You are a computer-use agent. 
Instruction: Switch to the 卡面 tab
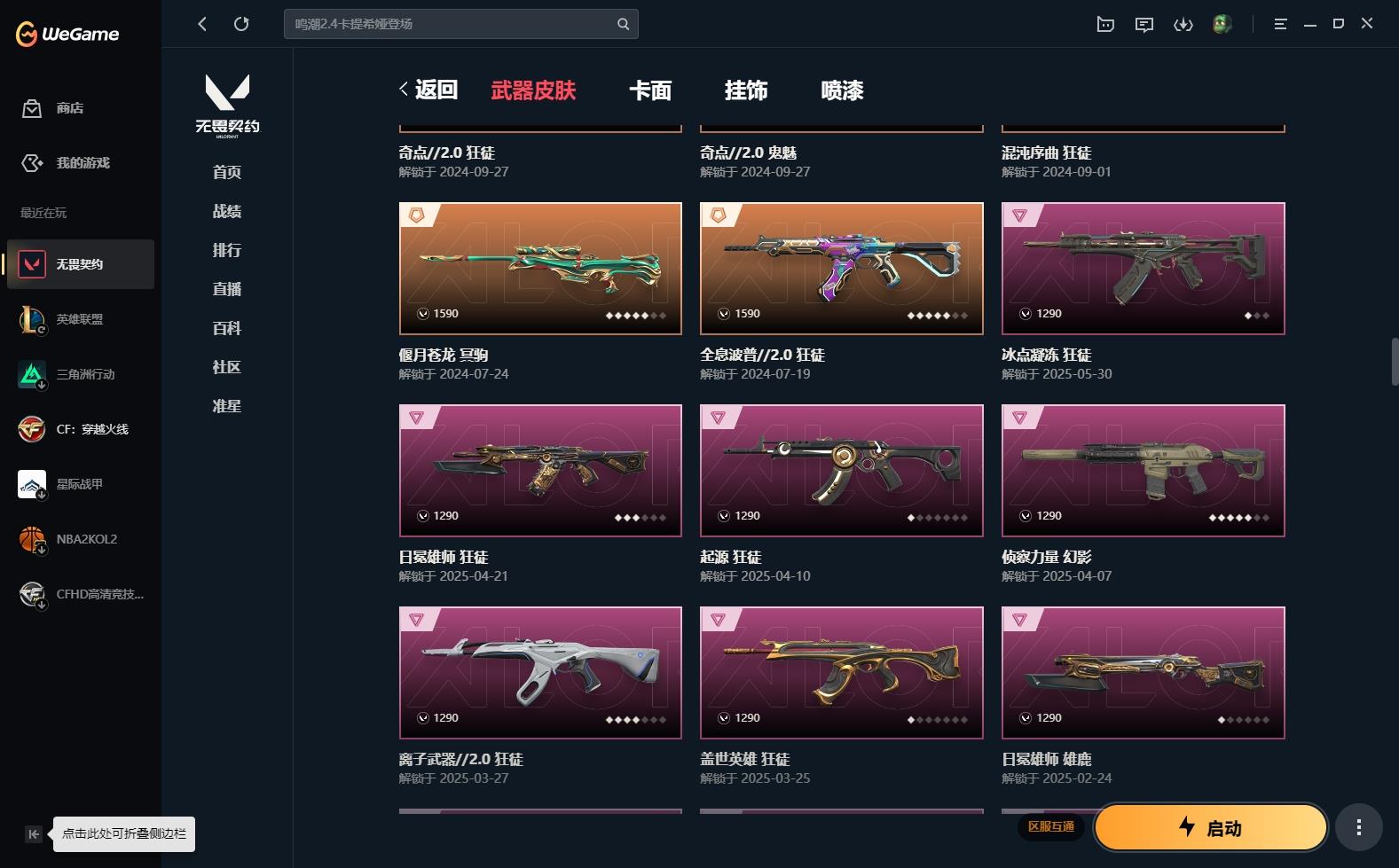tap(650, 90)
